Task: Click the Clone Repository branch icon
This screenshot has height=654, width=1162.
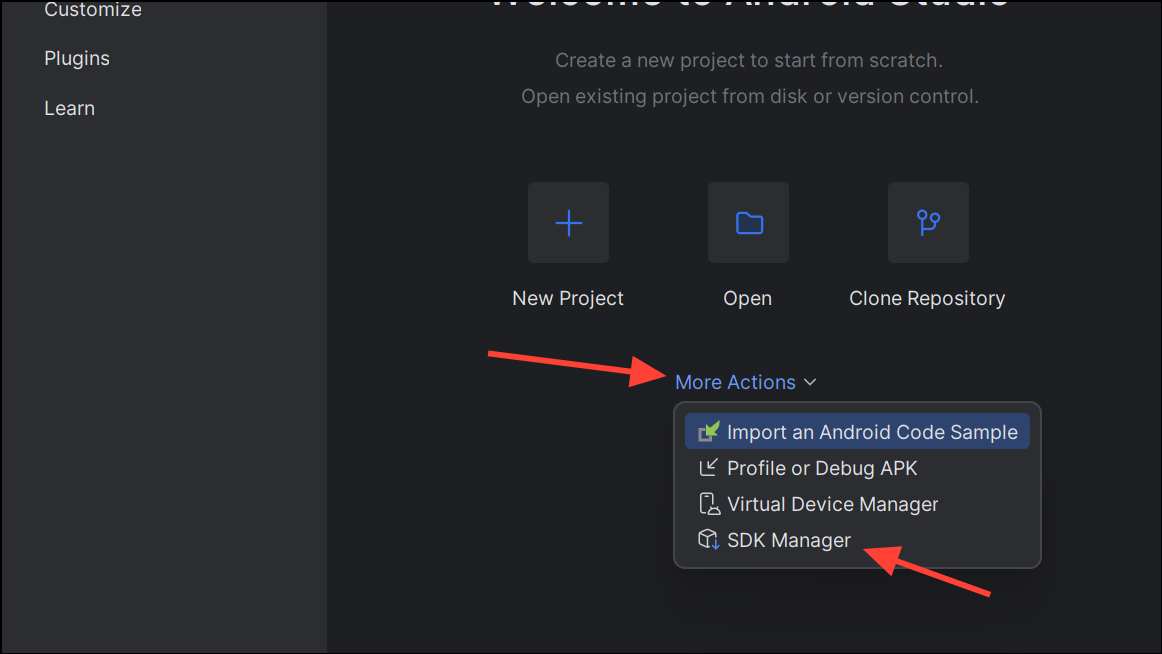Action: 929,223
